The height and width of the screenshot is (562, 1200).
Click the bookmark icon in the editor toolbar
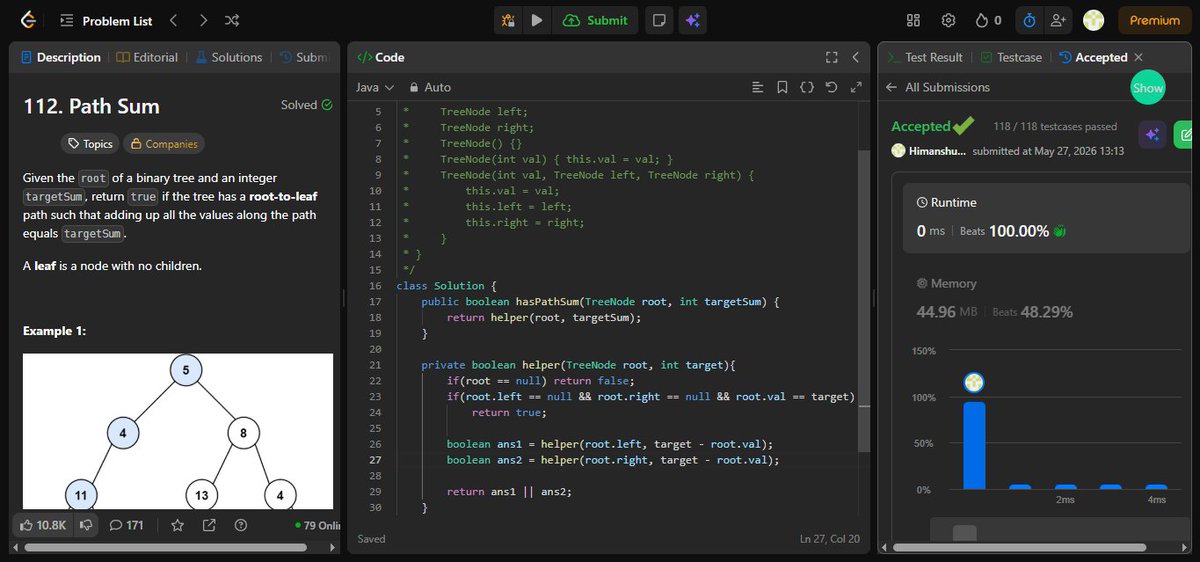[x=782, y=88]
